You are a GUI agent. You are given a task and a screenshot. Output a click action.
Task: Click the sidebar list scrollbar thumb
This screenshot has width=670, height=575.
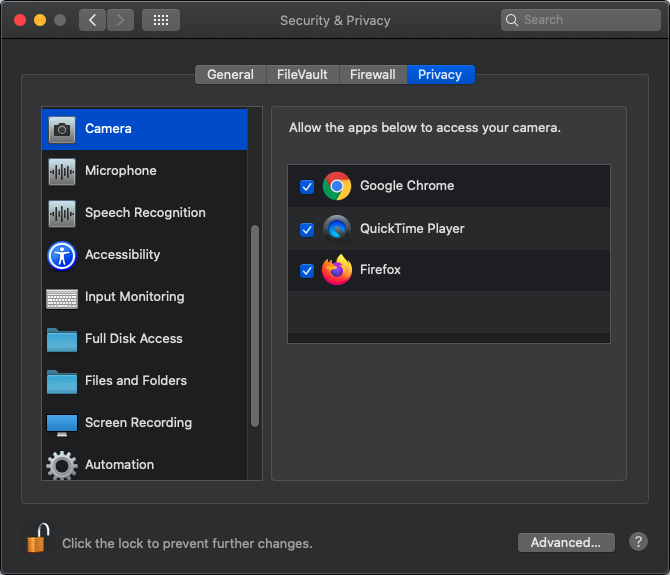(255, 326)
